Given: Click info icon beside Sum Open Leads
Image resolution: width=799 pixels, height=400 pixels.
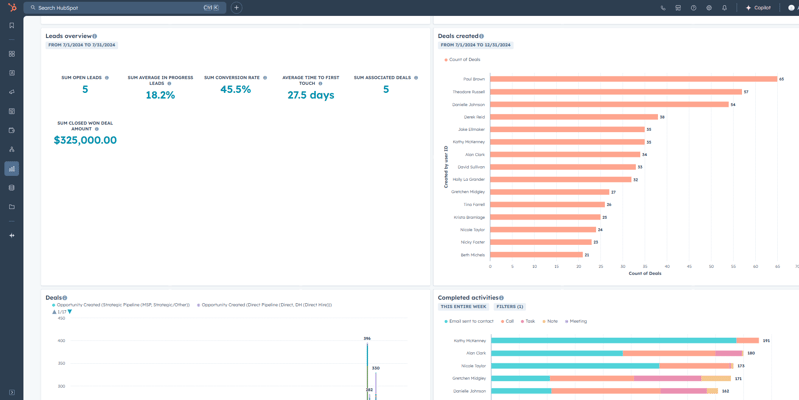Looking at the screenshot, I should 106,78.
